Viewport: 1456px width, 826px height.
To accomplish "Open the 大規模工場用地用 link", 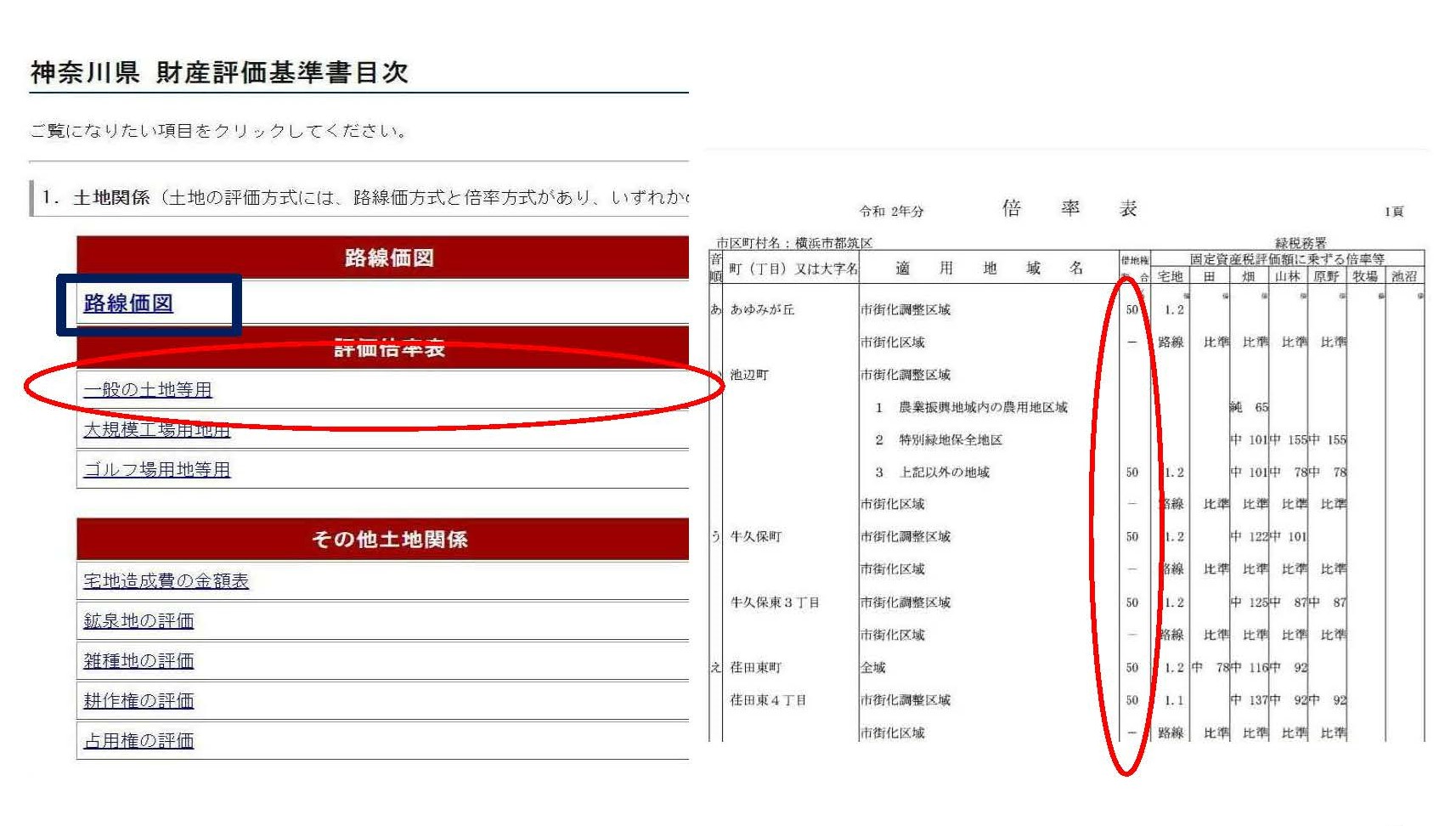I will click(156, 430).
